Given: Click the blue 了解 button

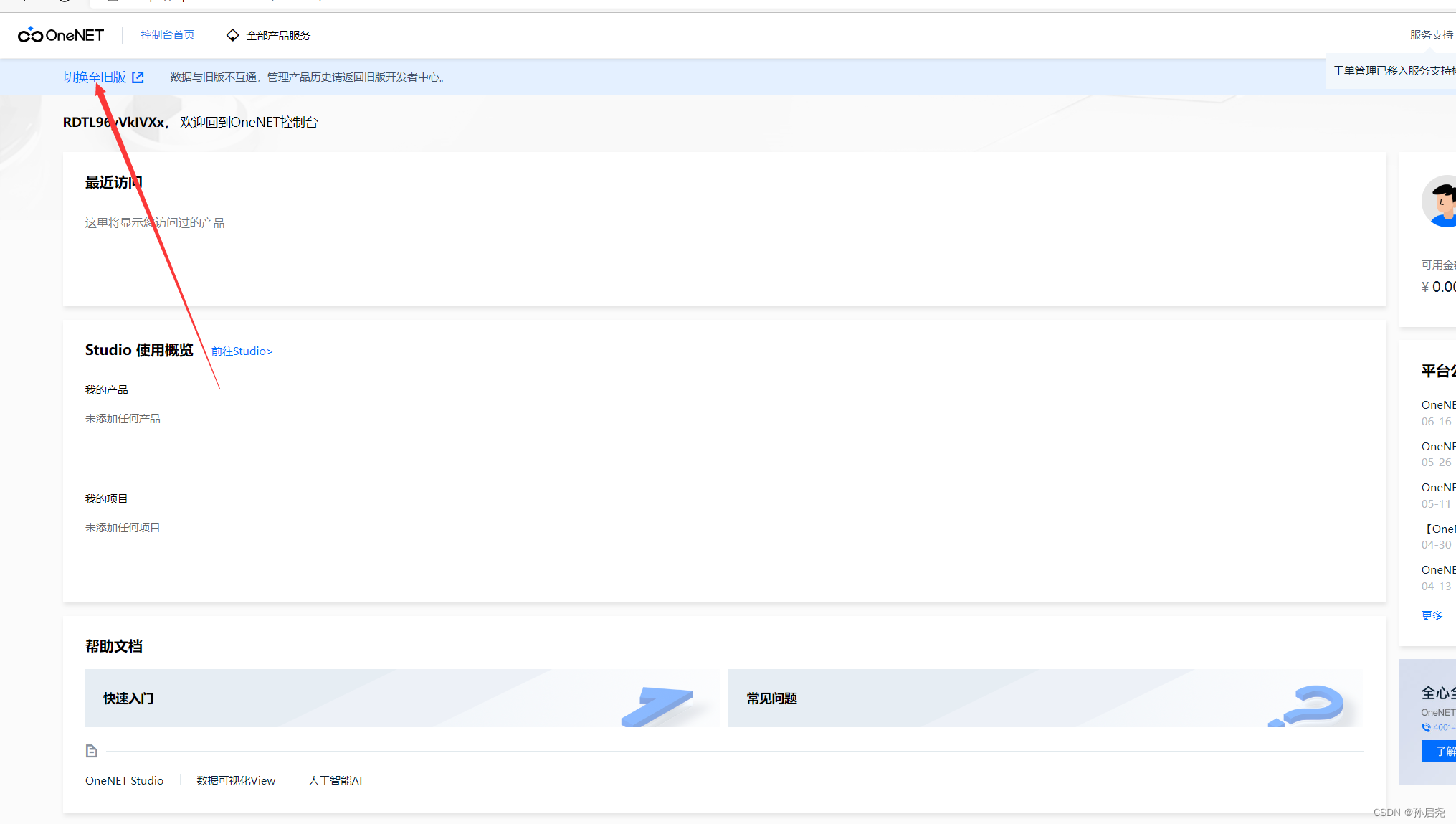Looking at the screenshot, I should 1441,751.
